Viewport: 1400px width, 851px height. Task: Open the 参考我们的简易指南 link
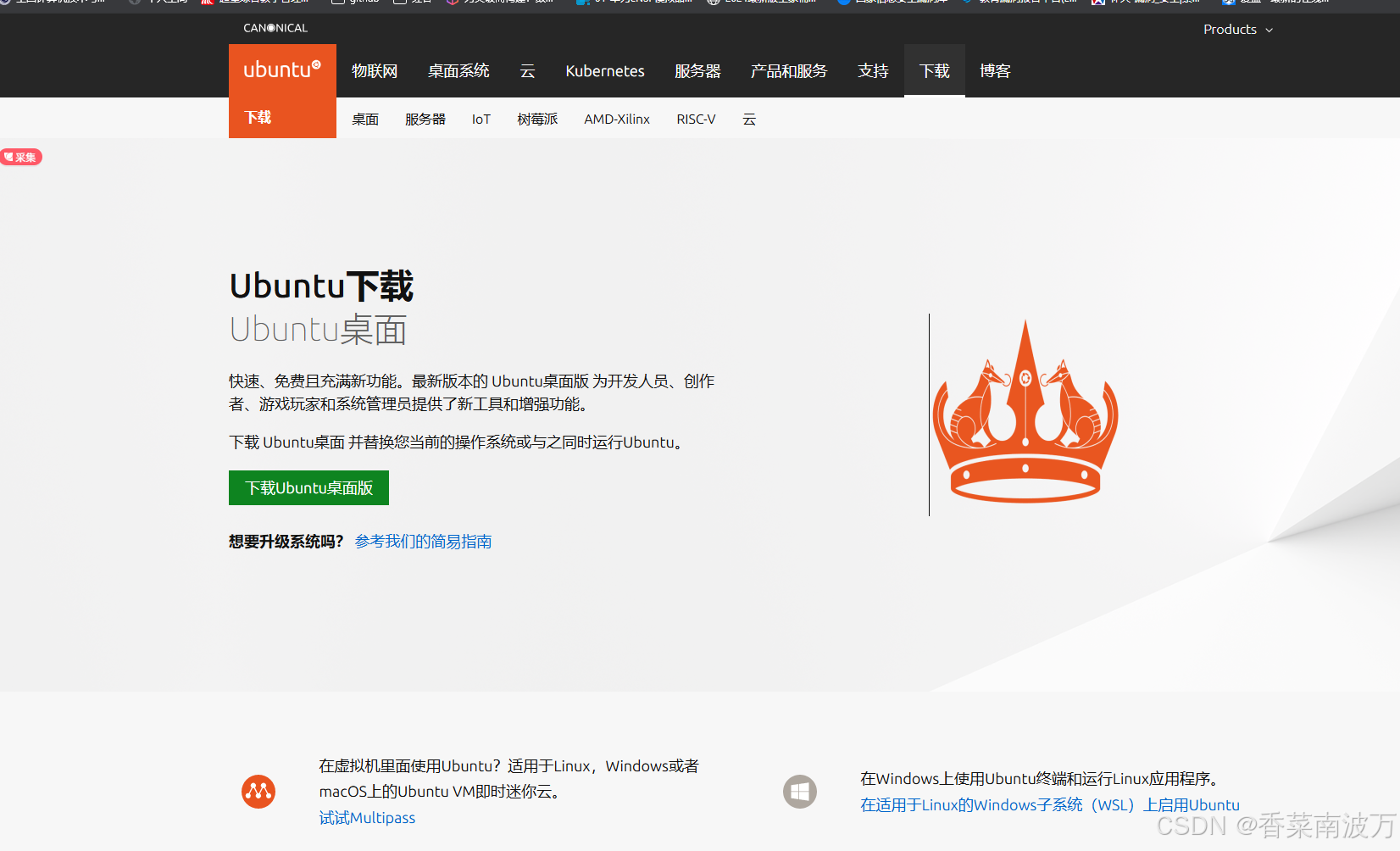point(423,542)
